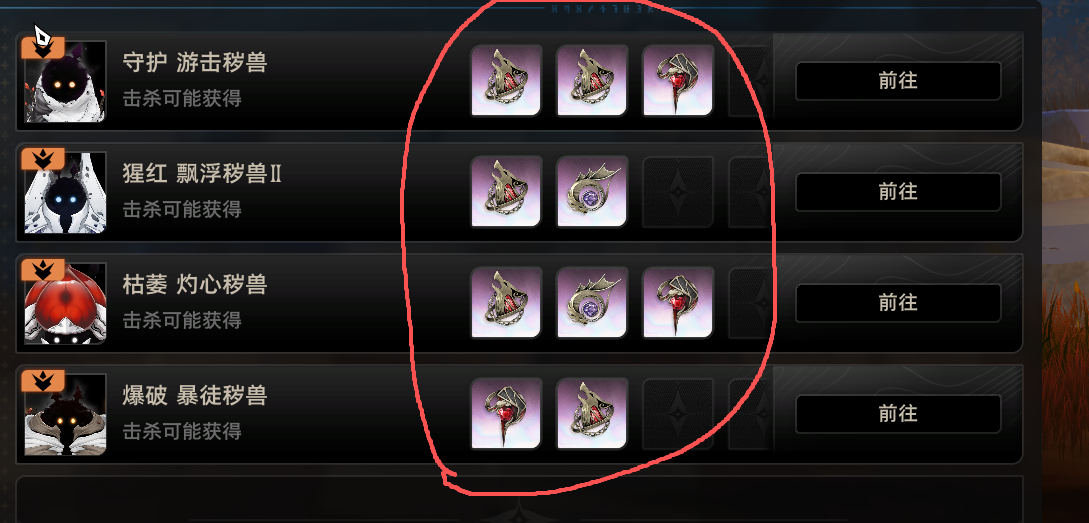Image resolution: width=1089 pixels, height=523 pixels.
Task: Click wolf-crest item in 枯萎 灼心秽兽 row
Action: point(506,303)
